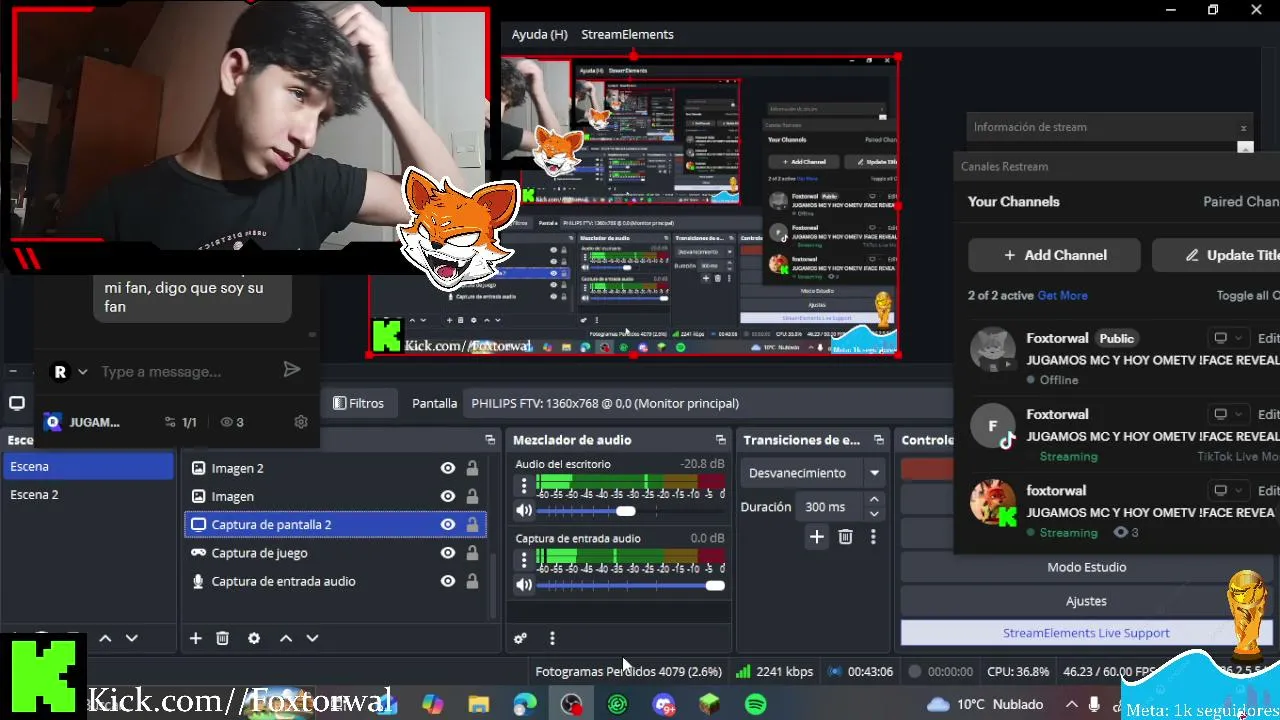Move the selected scene up
Viewport: 1280px width, 720px height.
tap(105, 638)
